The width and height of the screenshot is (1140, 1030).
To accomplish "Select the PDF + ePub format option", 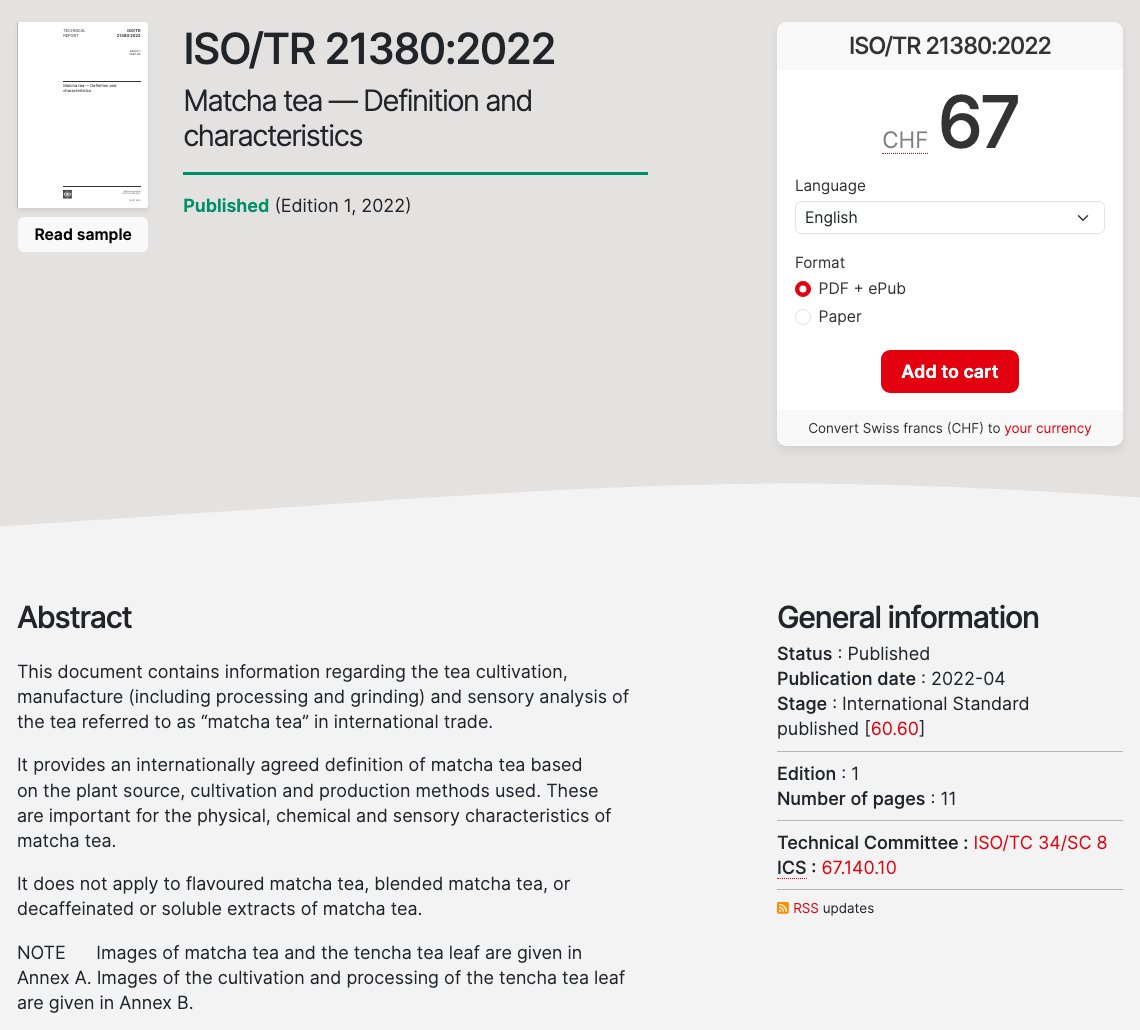I will 803,289.
